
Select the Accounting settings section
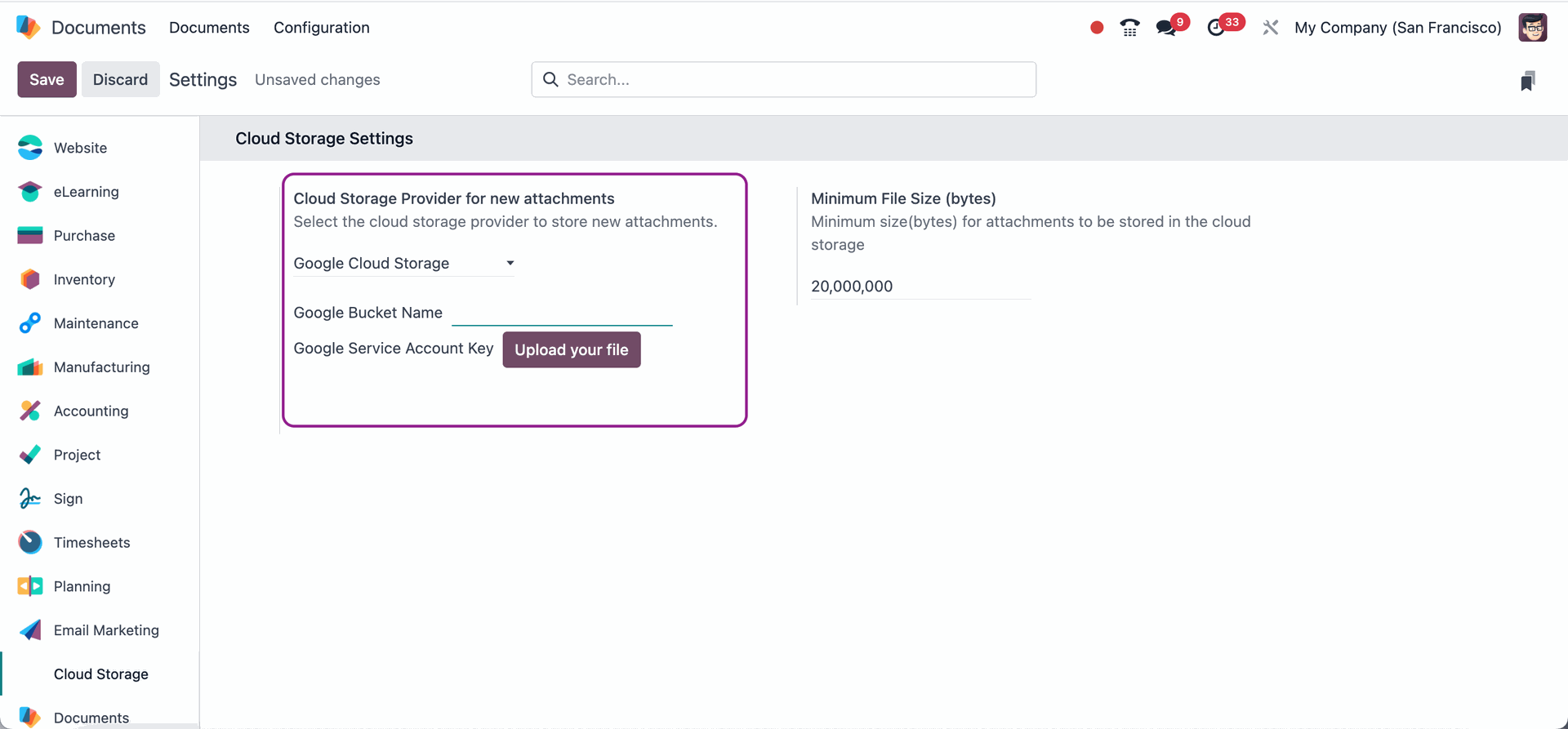pyautogui.click(x=100, y=411)
